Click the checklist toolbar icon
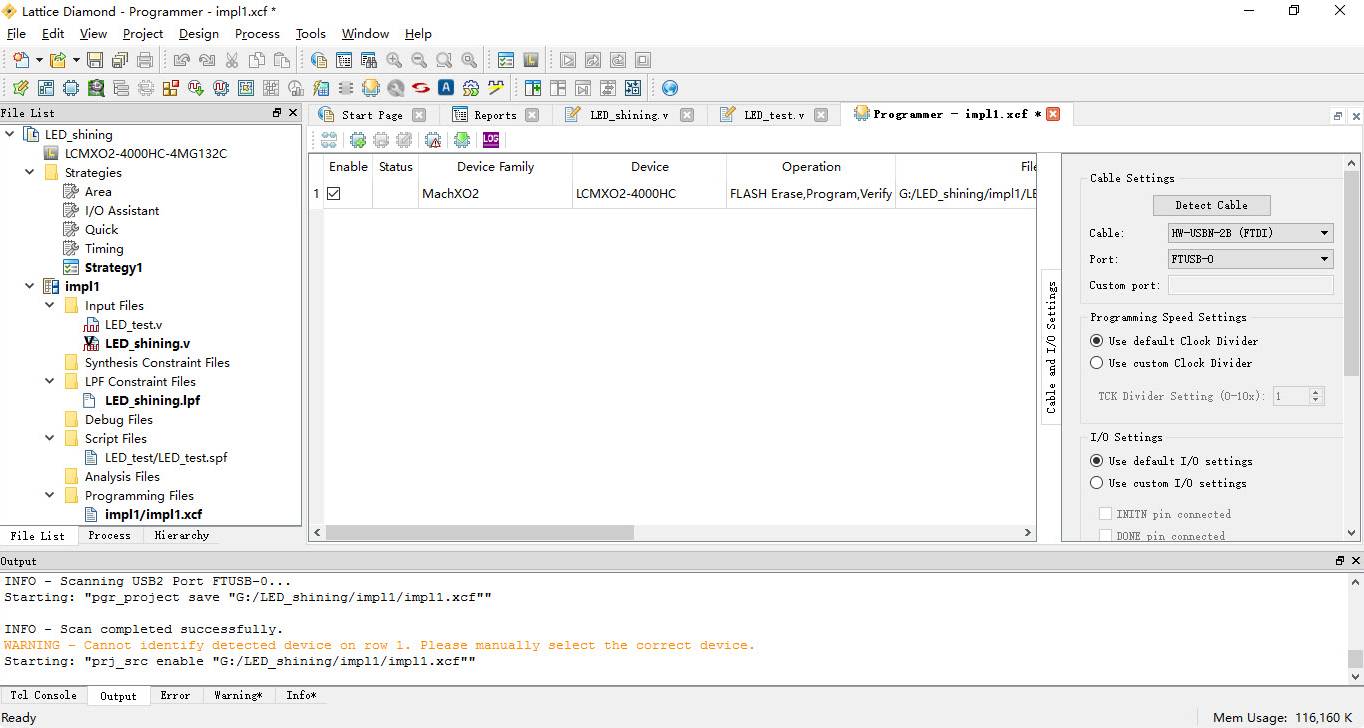Viewport: 1364px width, 728px height. tap(506, 60)
